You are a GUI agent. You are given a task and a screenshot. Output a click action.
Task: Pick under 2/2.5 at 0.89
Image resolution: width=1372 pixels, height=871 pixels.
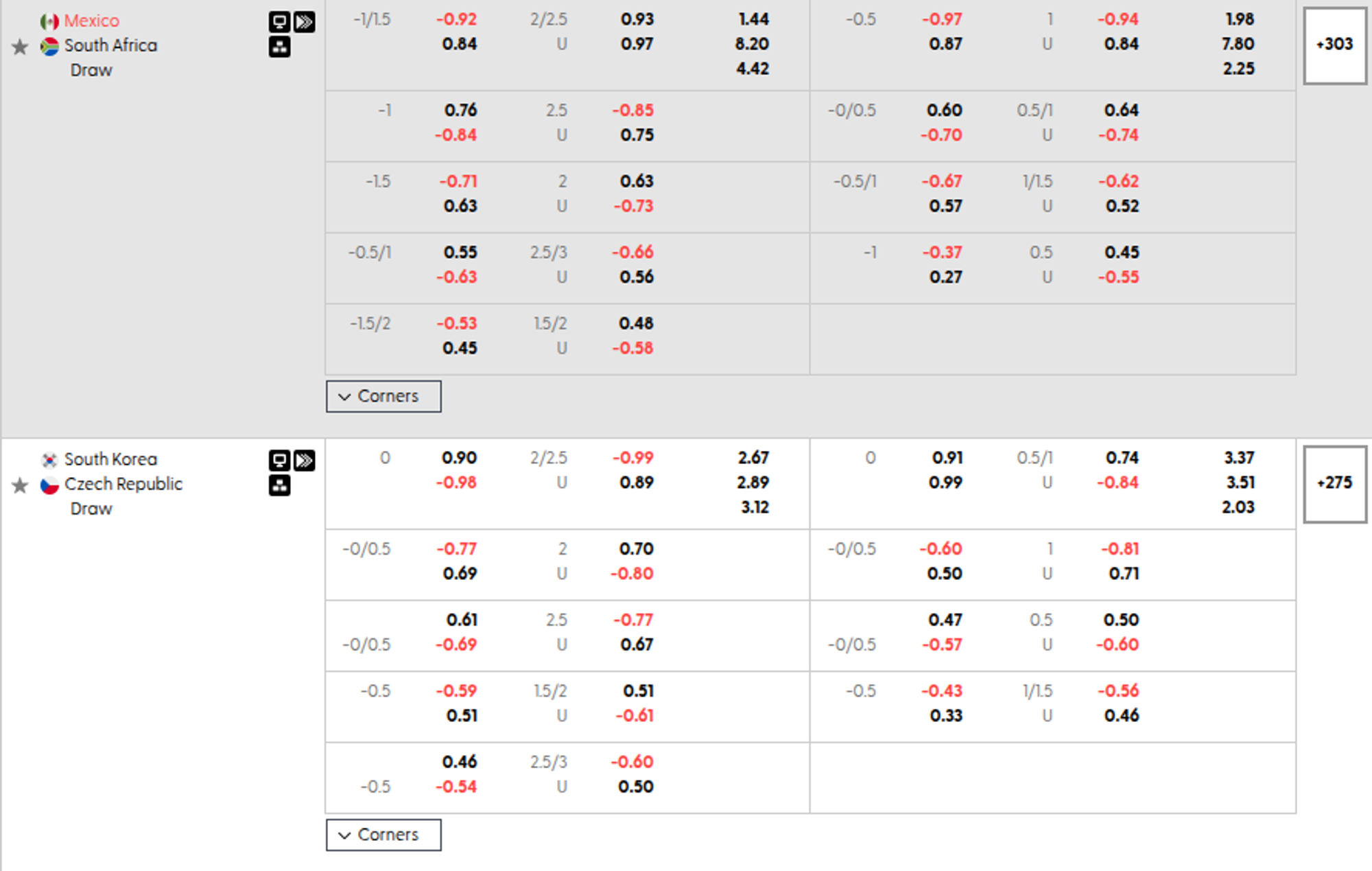coord(637,483)
